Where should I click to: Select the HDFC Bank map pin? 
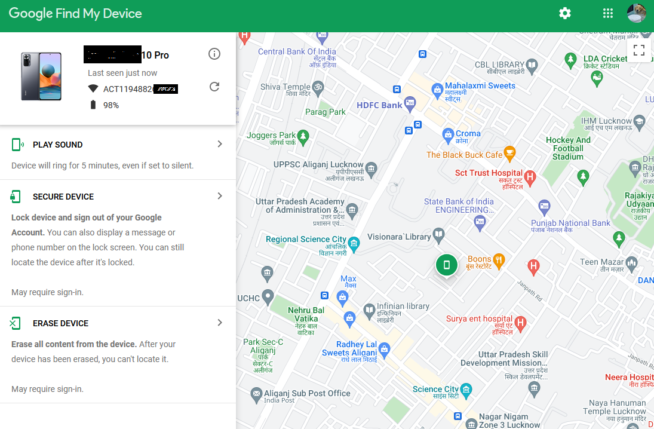pyautogui.click(x=410, y=103)
